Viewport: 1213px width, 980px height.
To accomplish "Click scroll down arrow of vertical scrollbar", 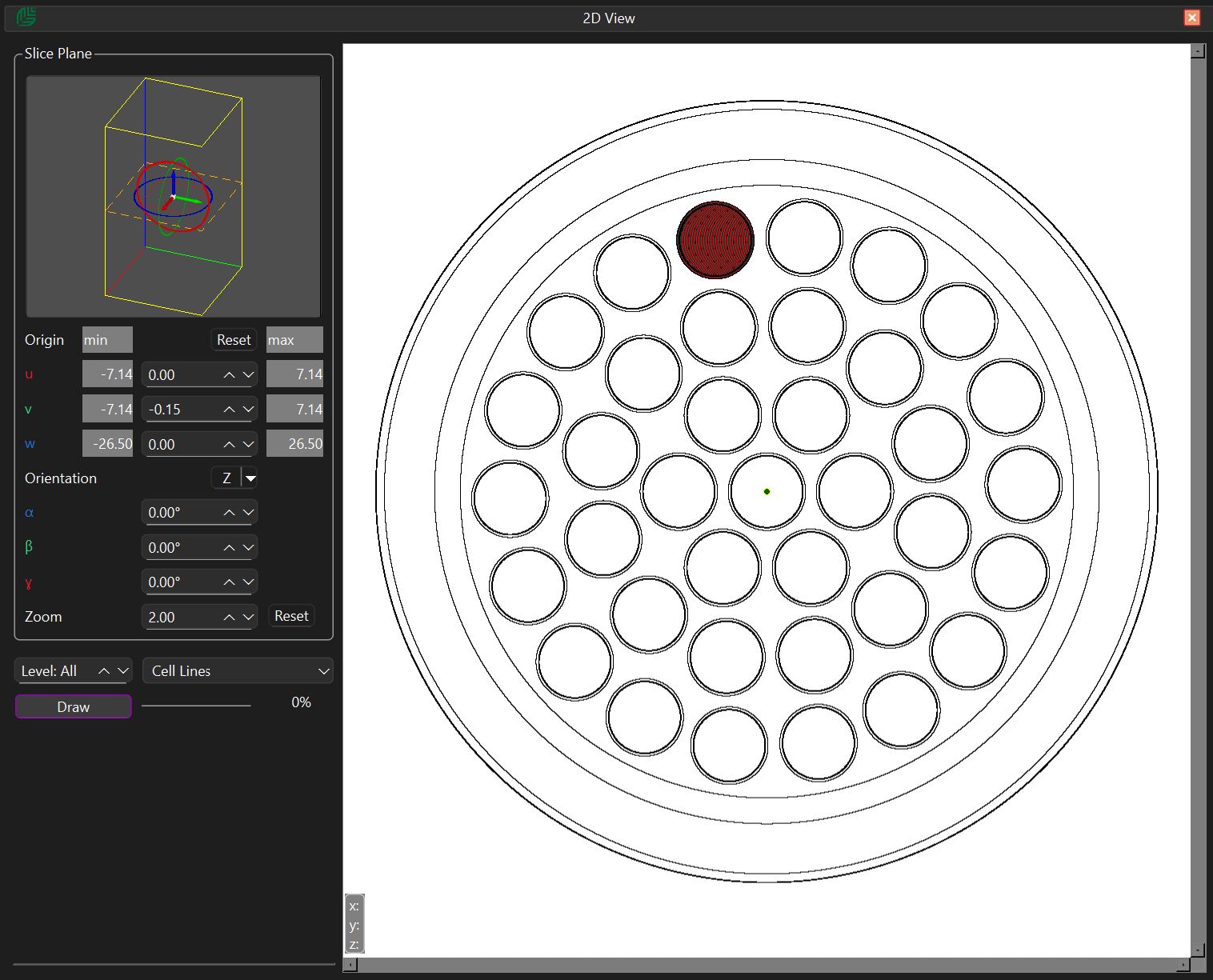I will (x=1198, y=950).
